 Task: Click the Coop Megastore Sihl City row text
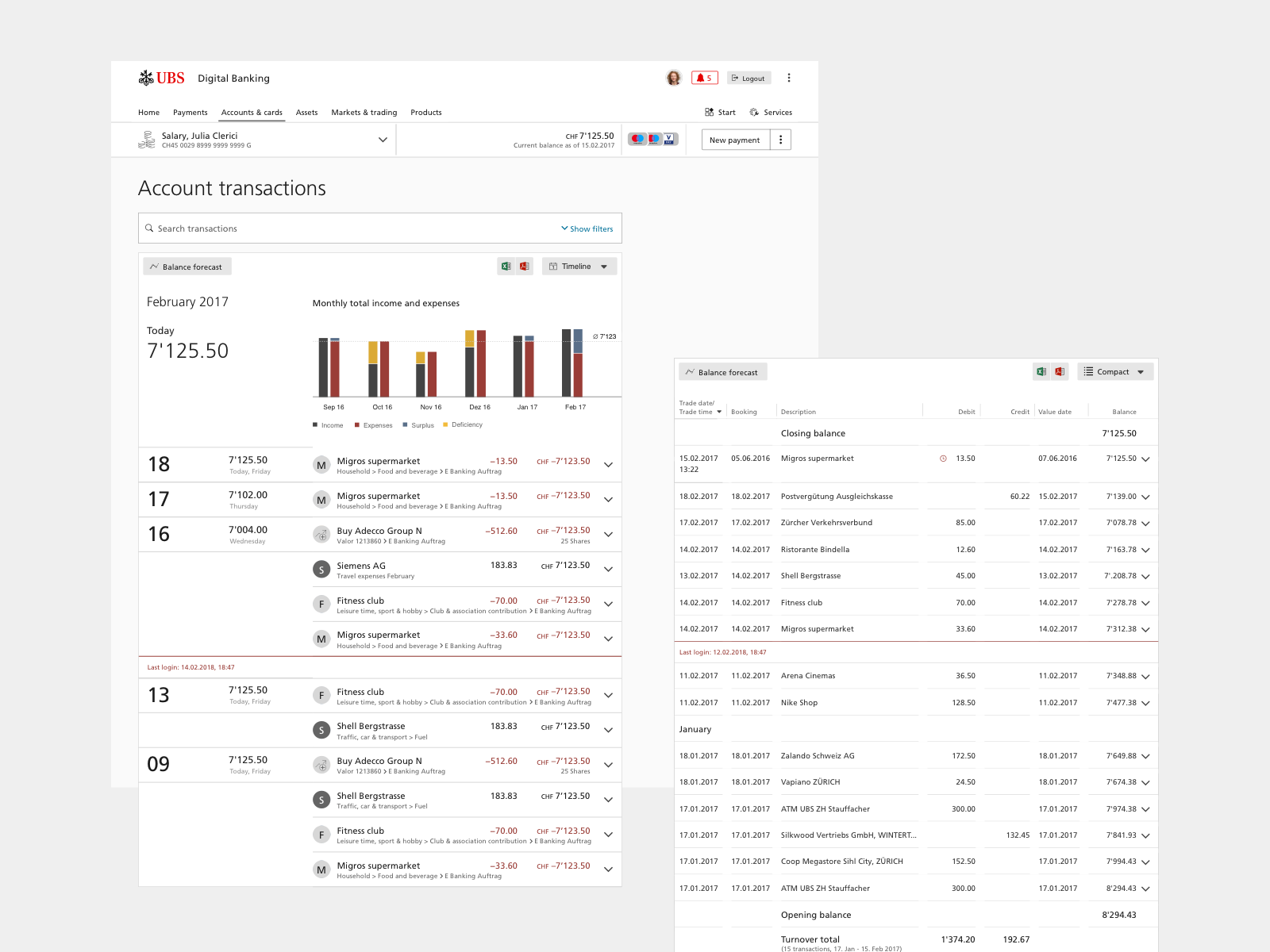point(842,862)
